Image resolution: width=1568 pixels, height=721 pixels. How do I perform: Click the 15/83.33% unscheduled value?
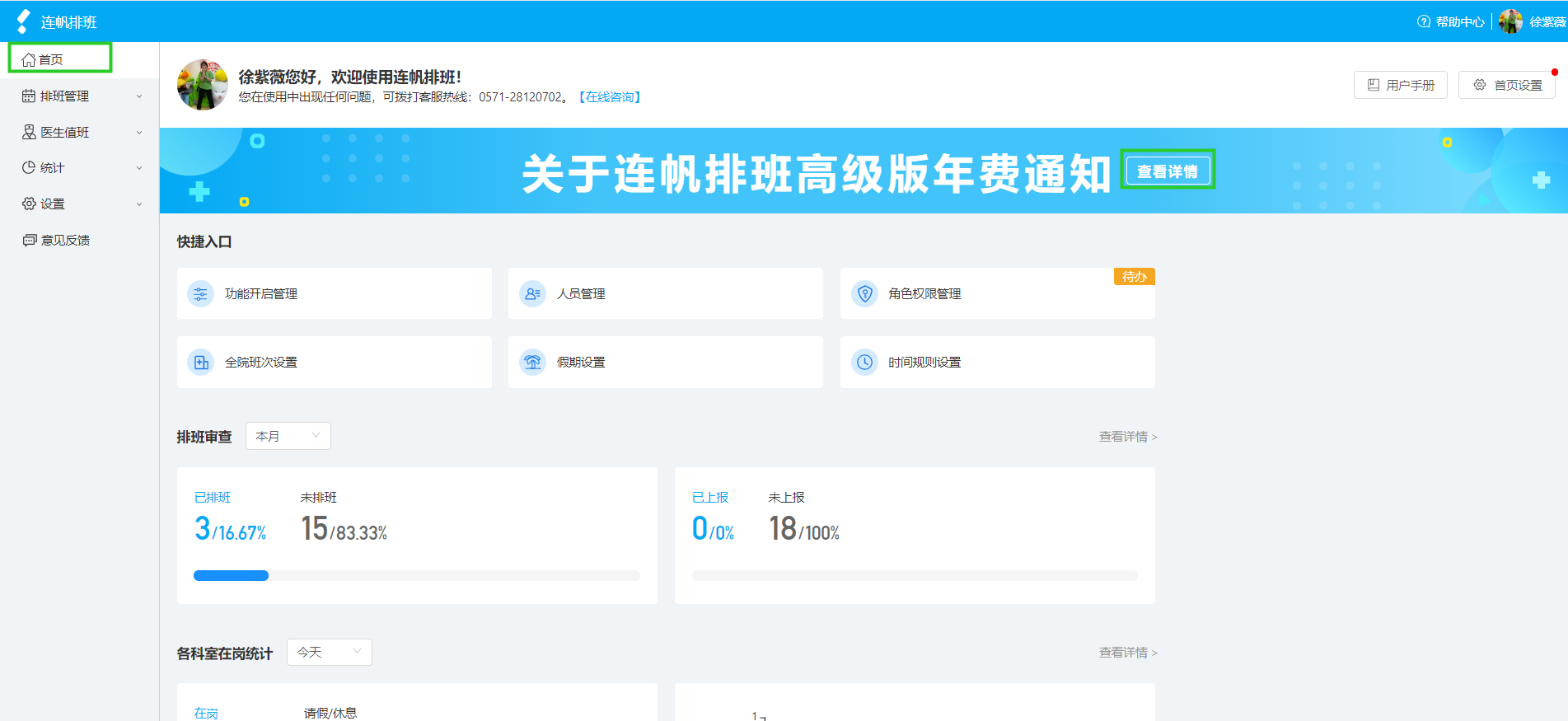pyautogui.click(x=344, y=529)
